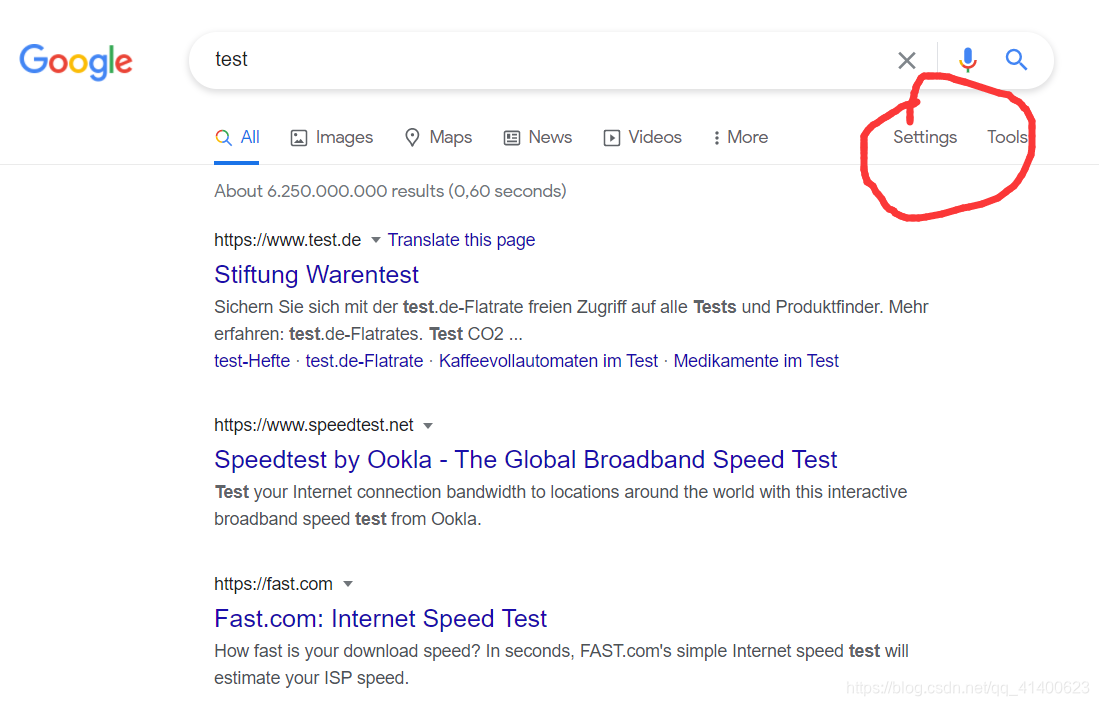Click the https://www.test.de URL text
This screenshot has height=706, width=1099.
point(287,240)
